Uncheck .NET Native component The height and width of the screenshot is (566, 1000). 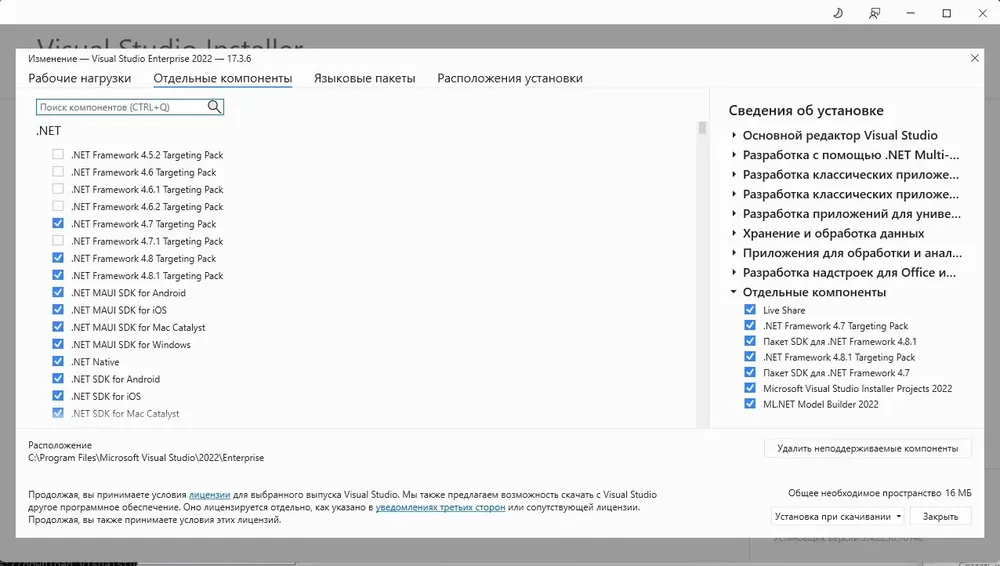click(x=58, y=361)
